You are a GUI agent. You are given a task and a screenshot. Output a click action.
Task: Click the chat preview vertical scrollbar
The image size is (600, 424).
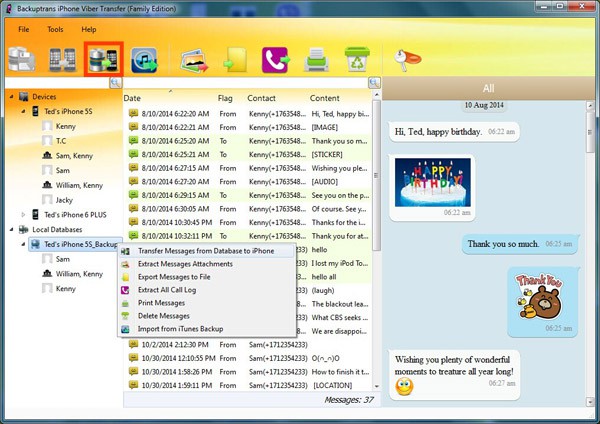[590, 132]
